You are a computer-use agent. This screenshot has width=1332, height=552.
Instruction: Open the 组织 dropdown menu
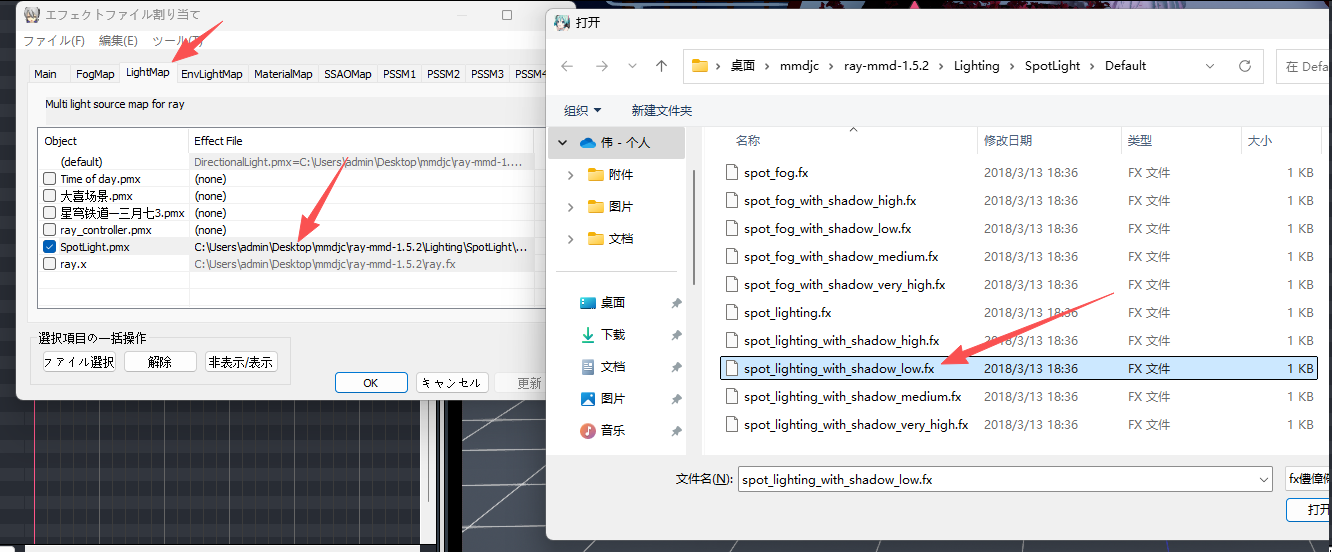pyautogui.click(x=583, y=111)
